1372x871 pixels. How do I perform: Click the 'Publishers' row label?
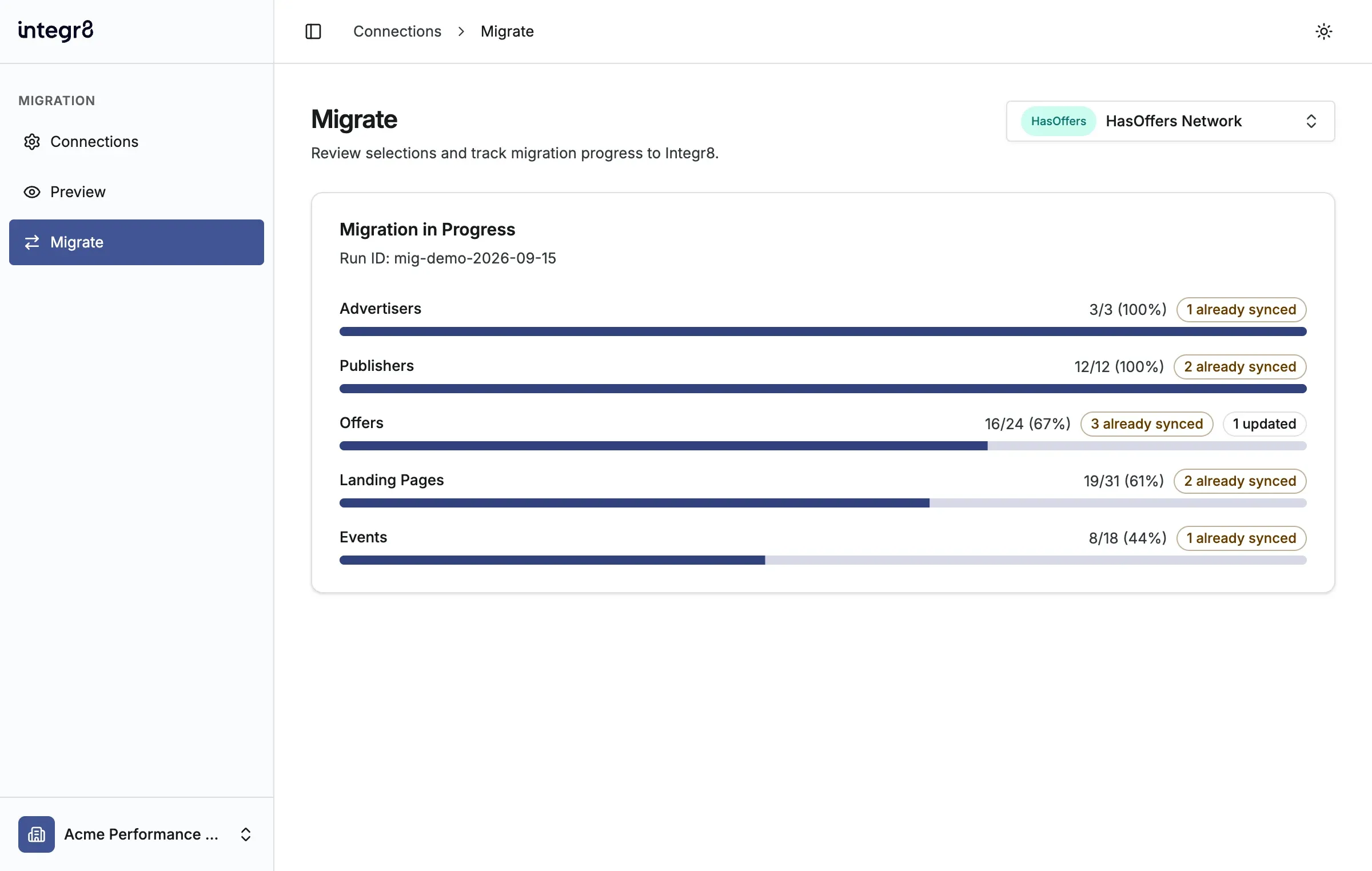377,366
